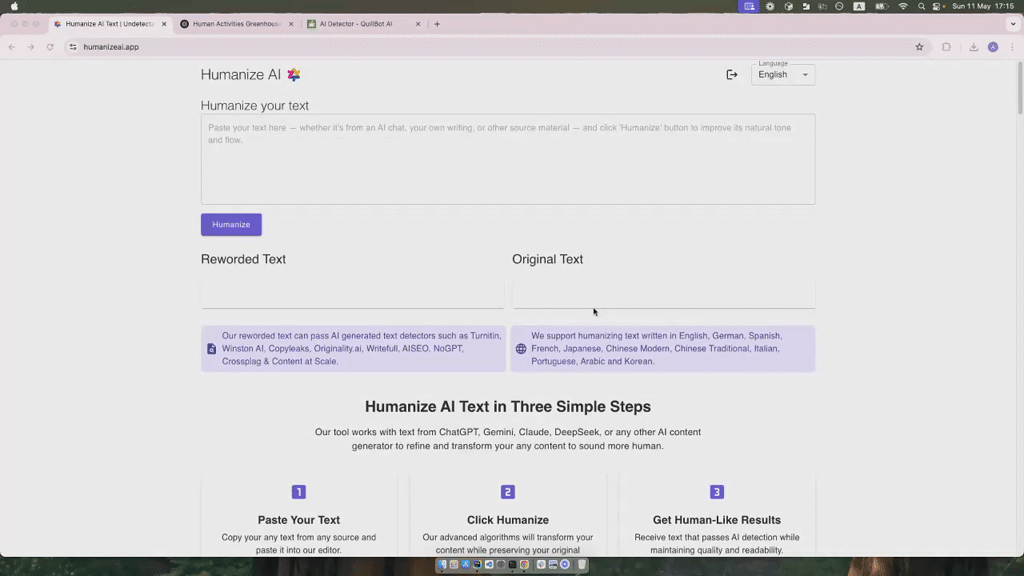Open Terminal from the Dock
This screenshot has width=1024, height=576.
pyautogui.click(x=512, y=564)
